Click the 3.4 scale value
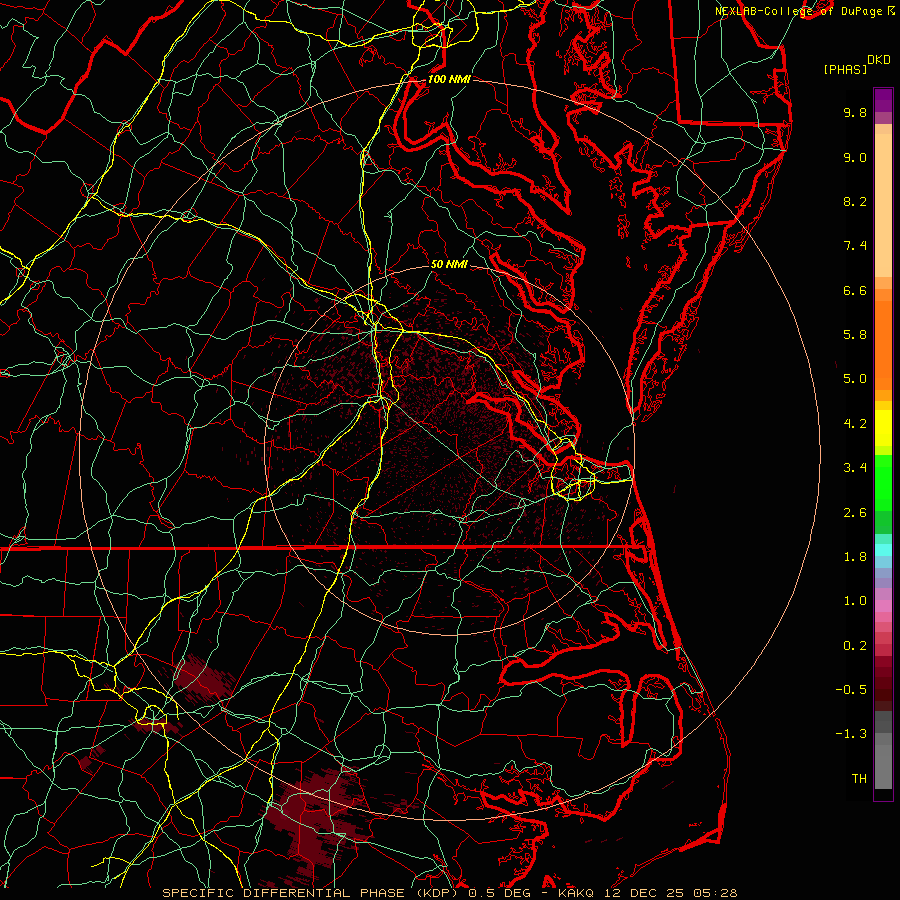This screenshot has height=900, width=900. 855,468
